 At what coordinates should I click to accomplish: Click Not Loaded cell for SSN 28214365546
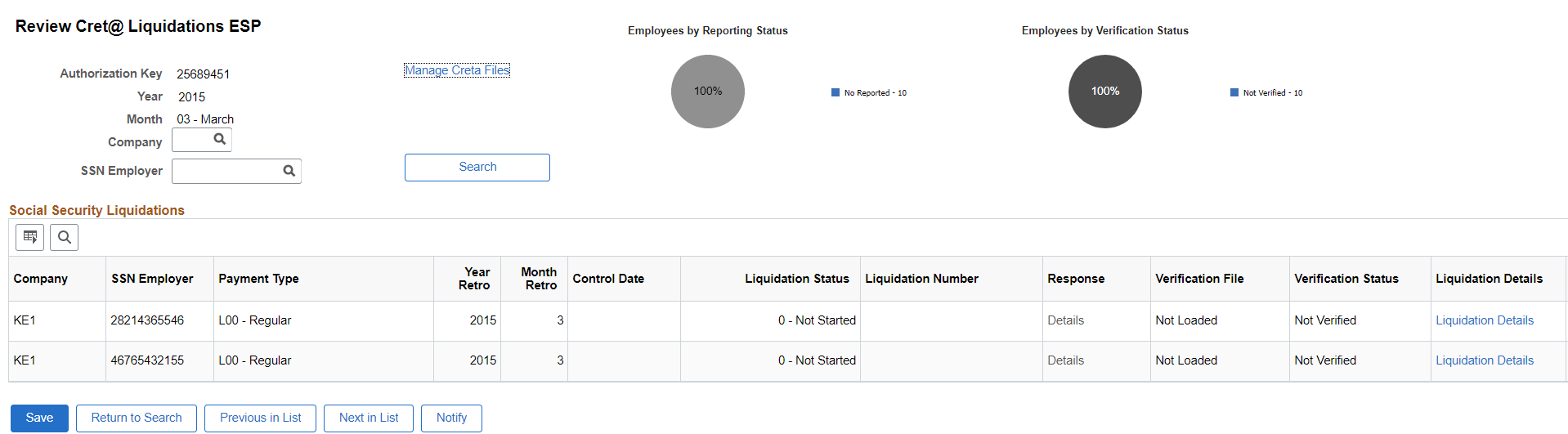tap(1186, 320)
